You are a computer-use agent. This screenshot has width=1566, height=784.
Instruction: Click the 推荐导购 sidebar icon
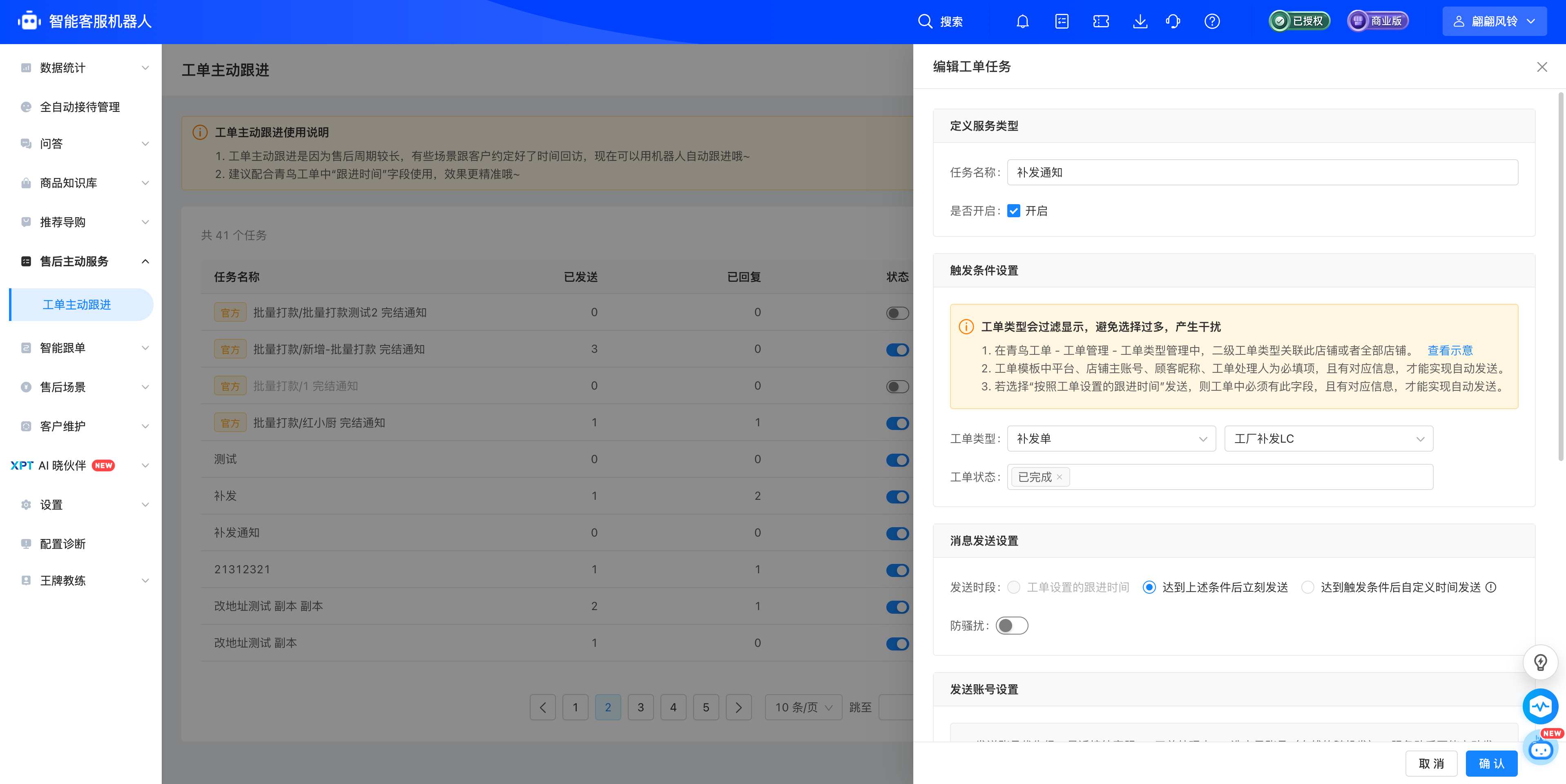[x=26, y=222]
